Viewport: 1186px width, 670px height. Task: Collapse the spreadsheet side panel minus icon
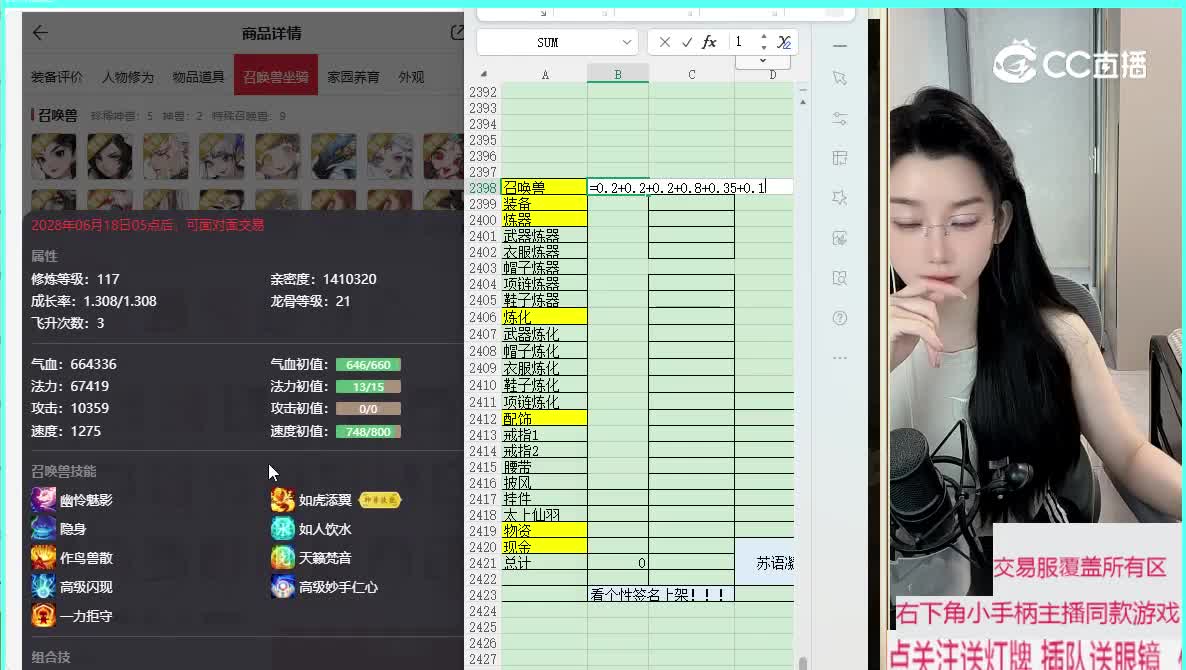[840, 46]
